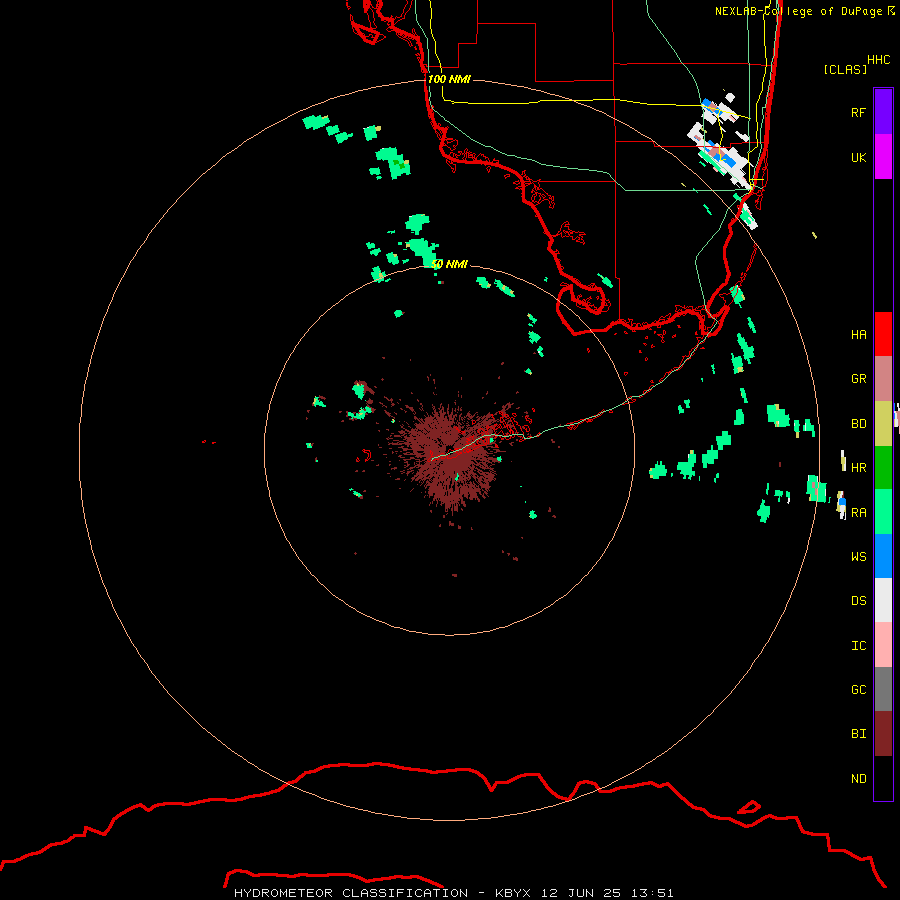Click the IC legend label
This screenshot has width=900, height=900.
tap(858, 645)
